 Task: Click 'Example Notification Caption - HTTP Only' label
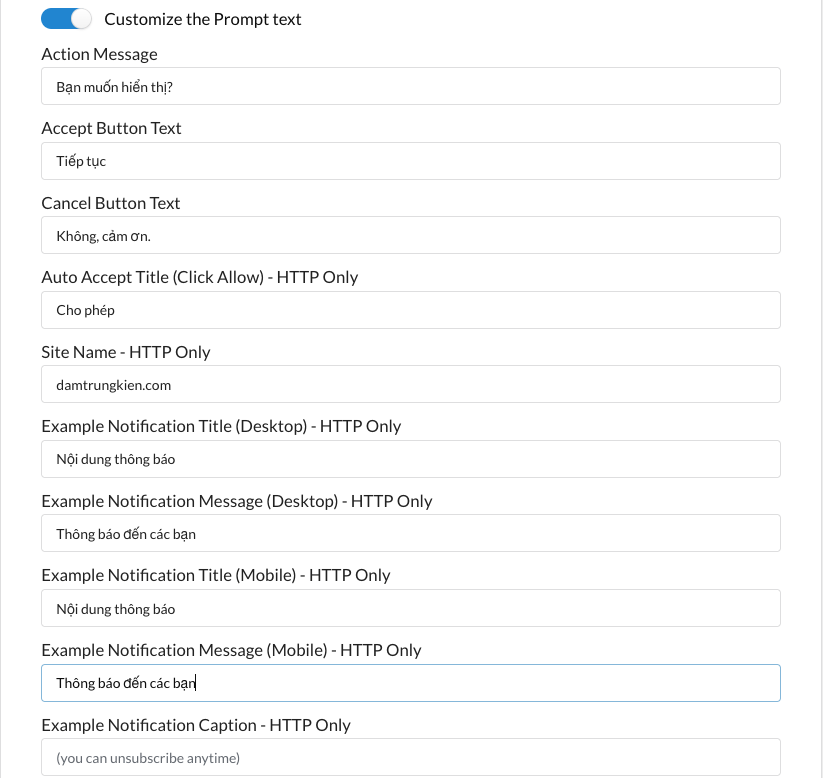click(x=196, y=725)
